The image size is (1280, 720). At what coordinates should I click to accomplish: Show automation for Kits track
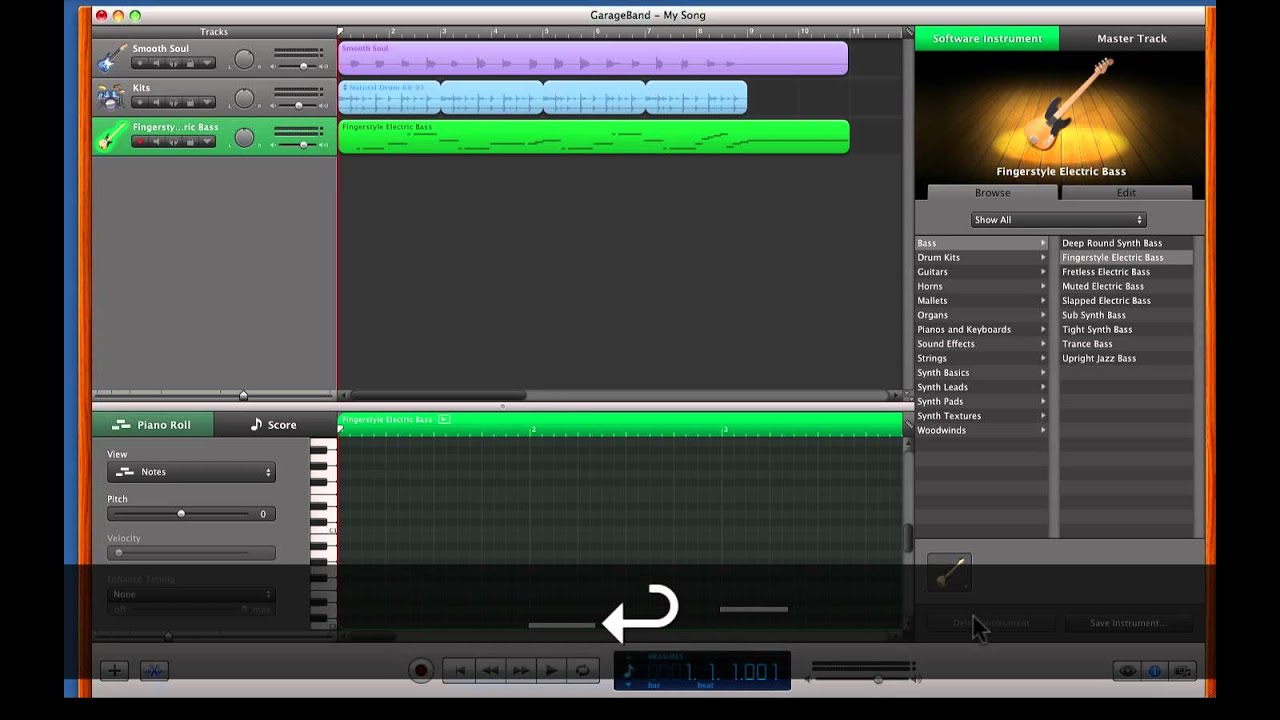click(x=207, y=102)
